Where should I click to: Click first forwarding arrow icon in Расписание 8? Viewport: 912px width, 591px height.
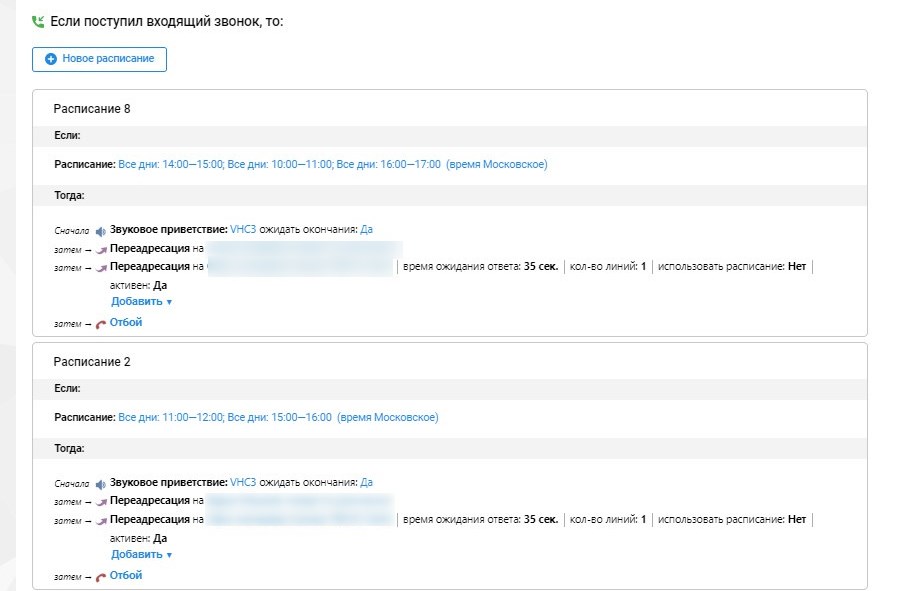click(101, 249)
